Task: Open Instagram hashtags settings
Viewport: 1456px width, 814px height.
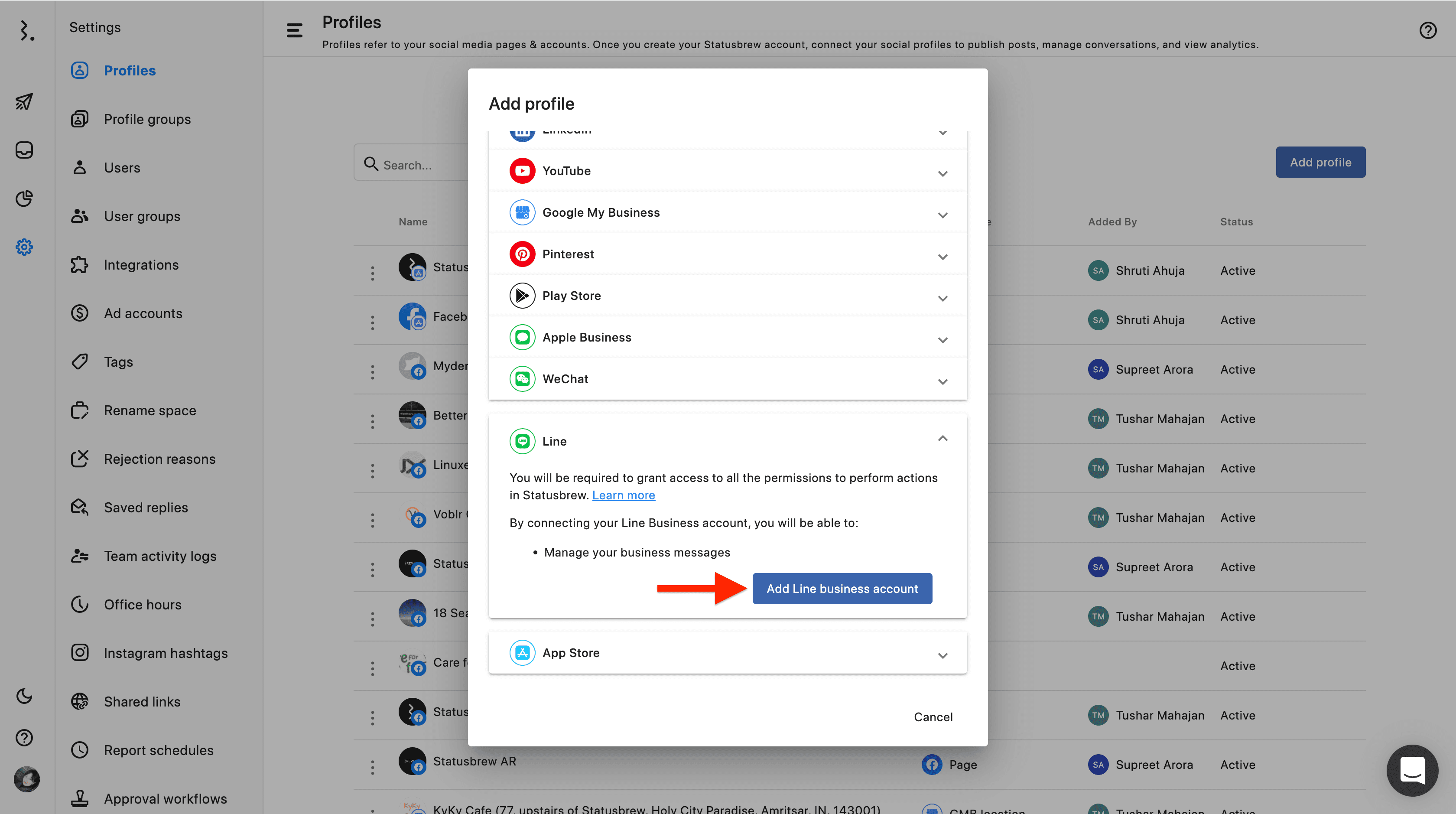Action: coord(149,654)
